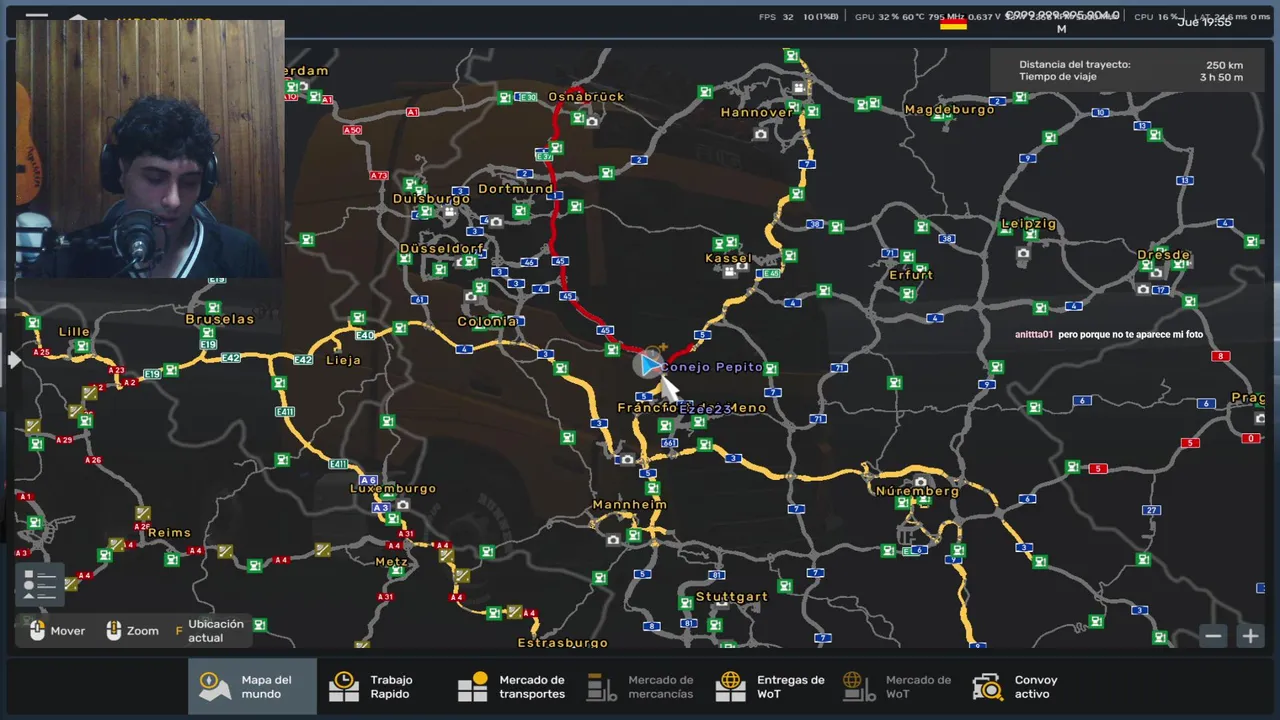Open the Mercado de transportes tab
1280x720 pixels.
click(x=512, y=687)
